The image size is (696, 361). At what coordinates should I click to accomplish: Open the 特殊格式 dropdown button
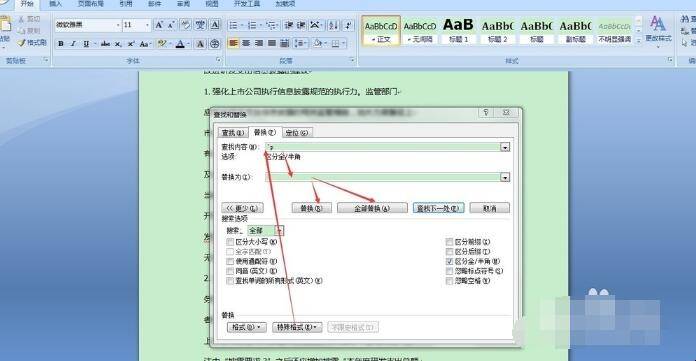[x=297, y=327]
